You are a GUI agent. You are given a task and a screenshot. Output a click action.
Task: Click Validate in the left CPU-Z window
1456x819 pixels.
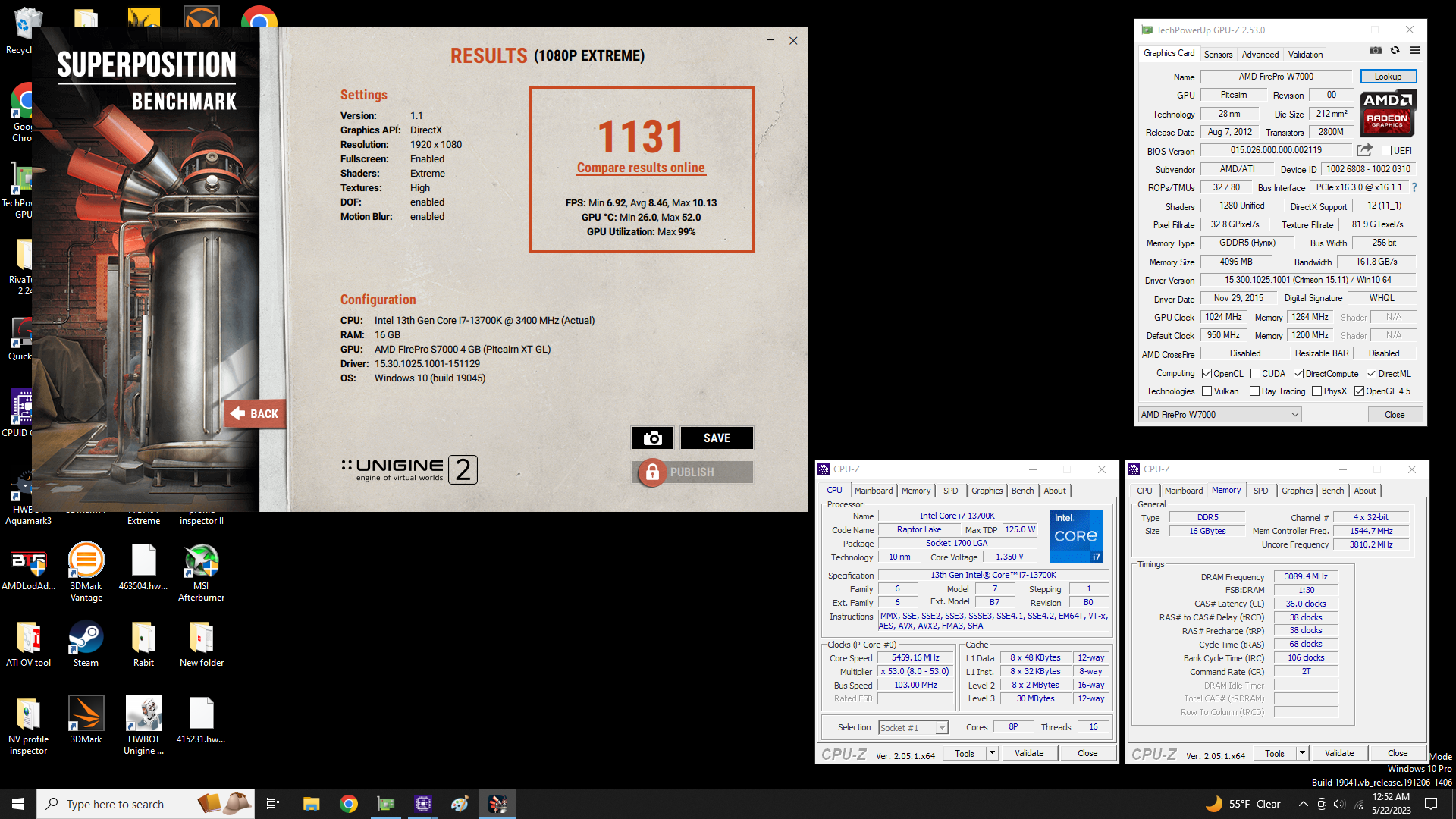(1029, 753)
